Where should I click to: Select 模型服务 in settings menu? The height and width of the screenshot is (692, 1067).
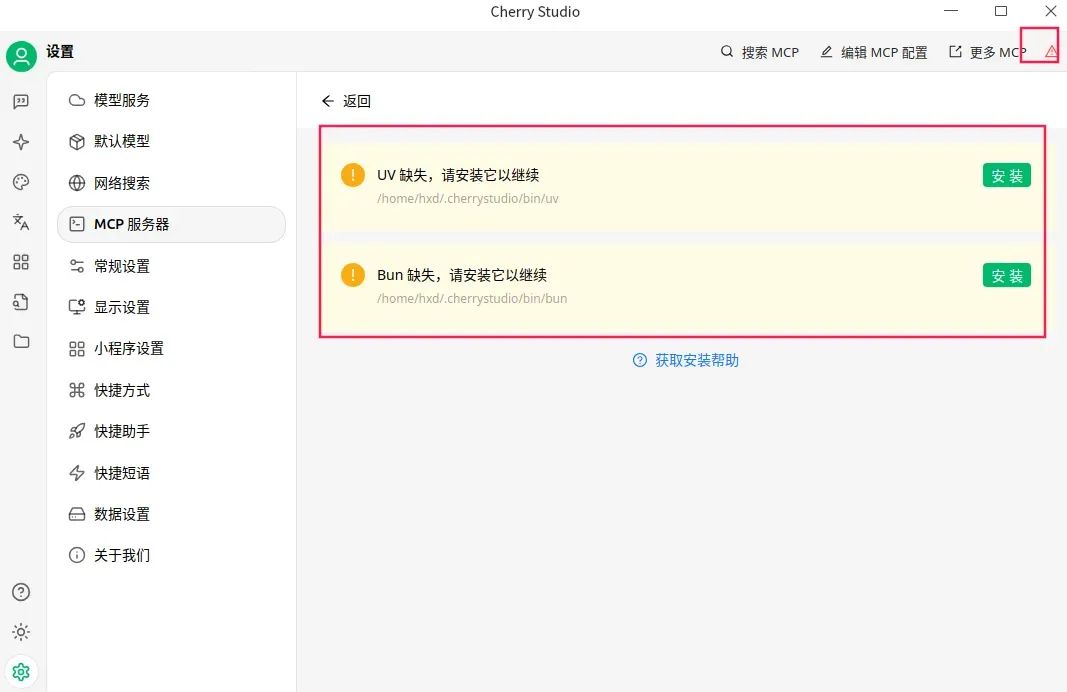pos(171,100)
